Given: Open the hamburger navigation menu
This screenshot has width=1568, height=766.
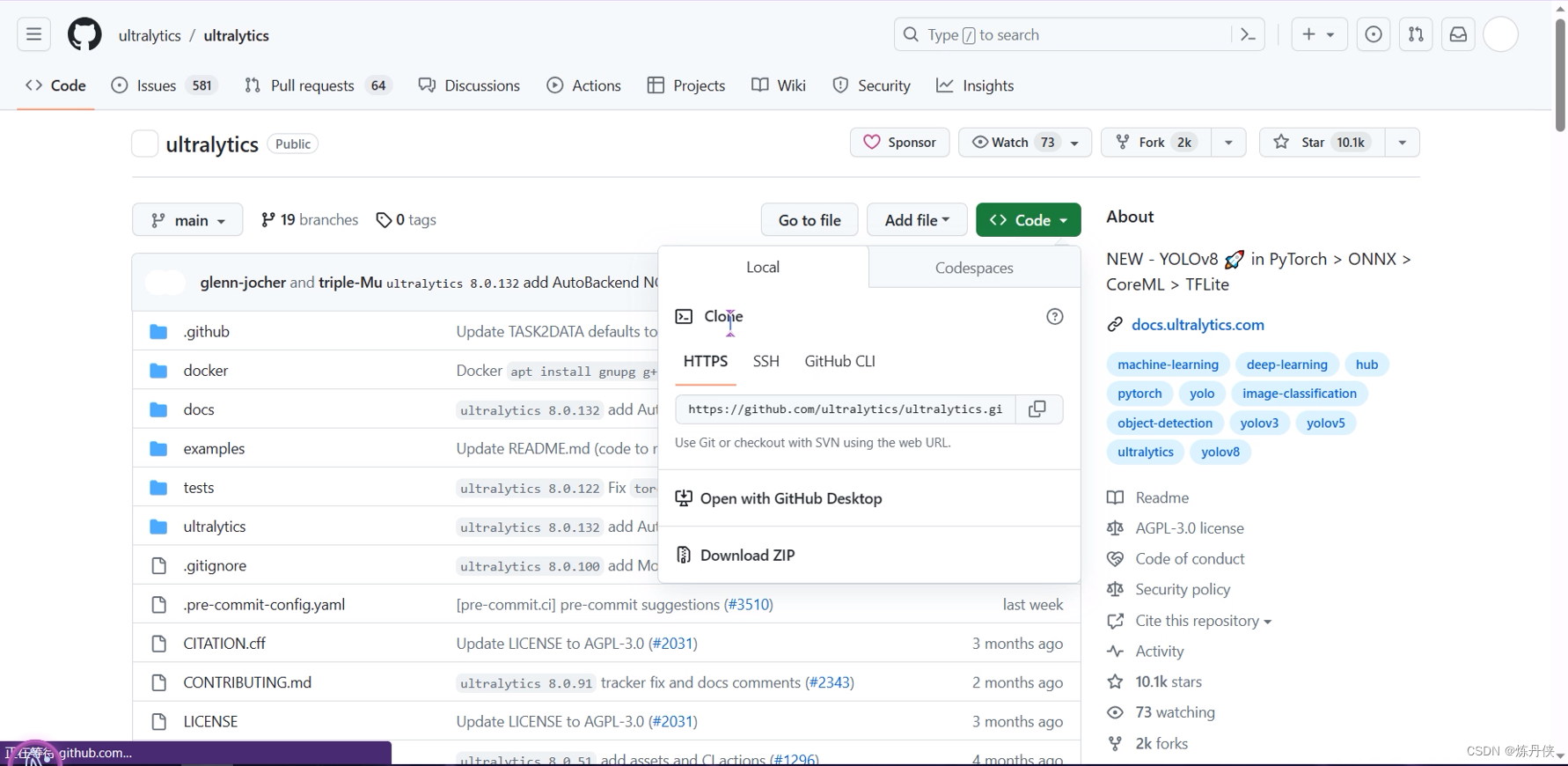Looking at the screenshot, I should coord(33,34).
